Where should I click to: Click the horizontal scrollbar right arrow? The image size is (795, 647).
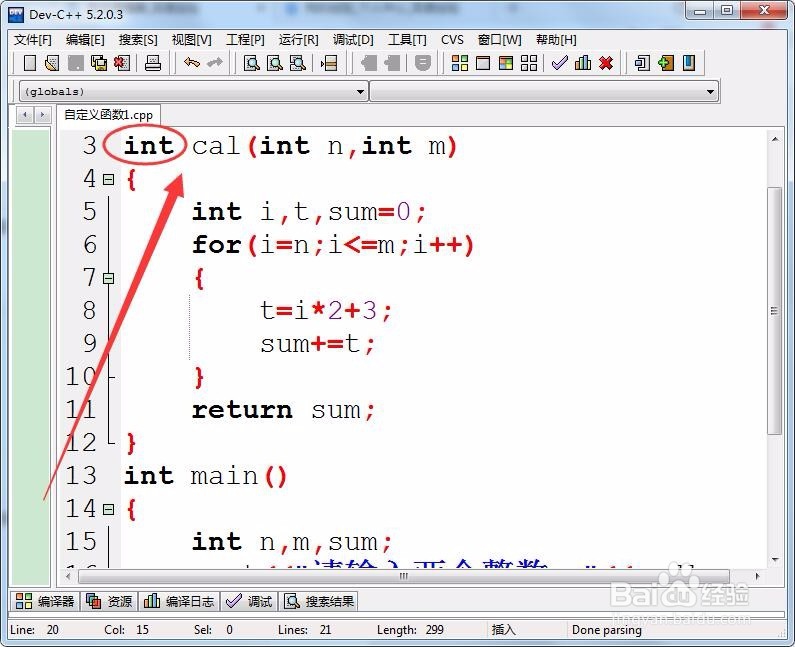757,576
